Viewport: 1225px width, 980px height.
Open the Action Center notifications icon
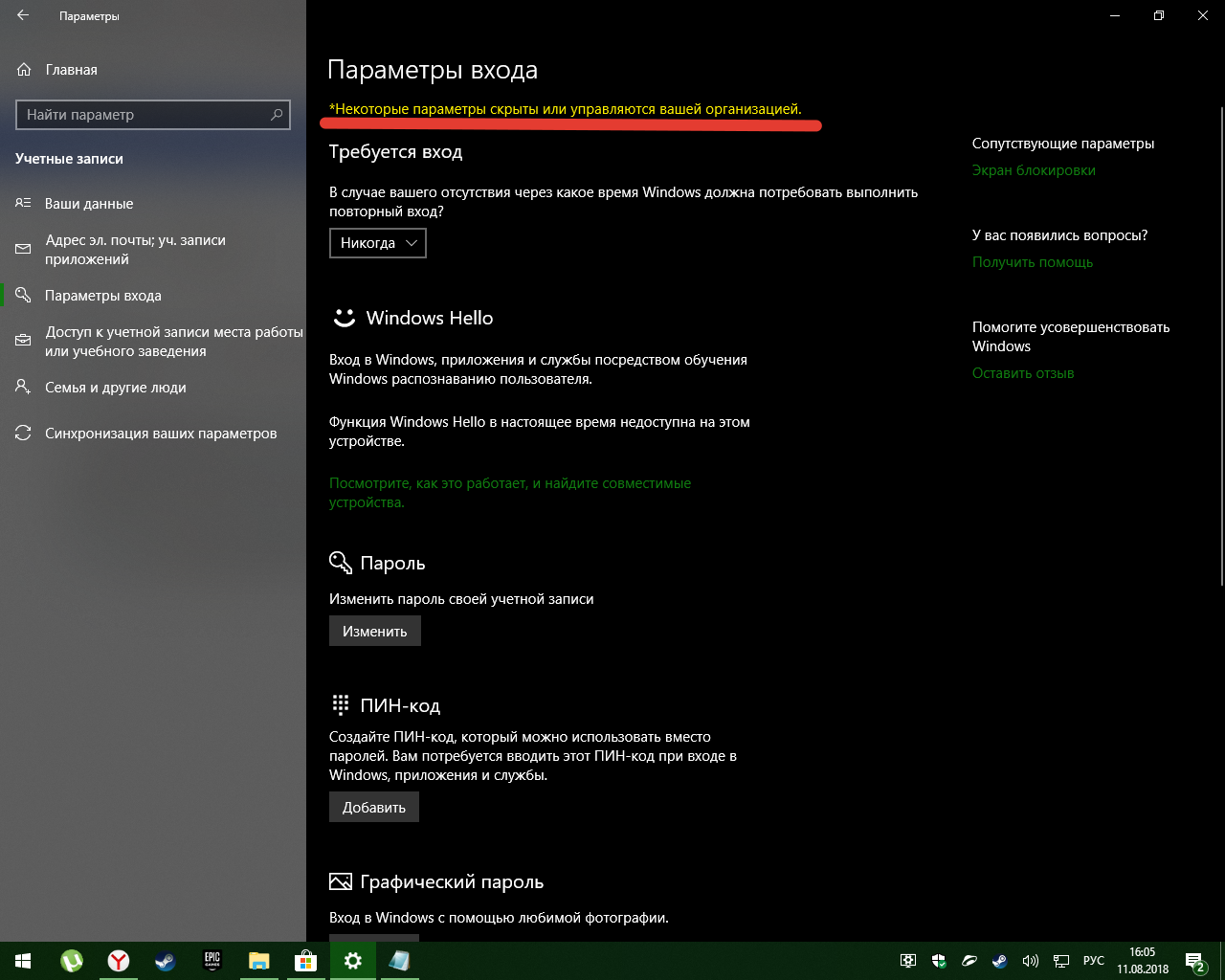point(1194,961)
